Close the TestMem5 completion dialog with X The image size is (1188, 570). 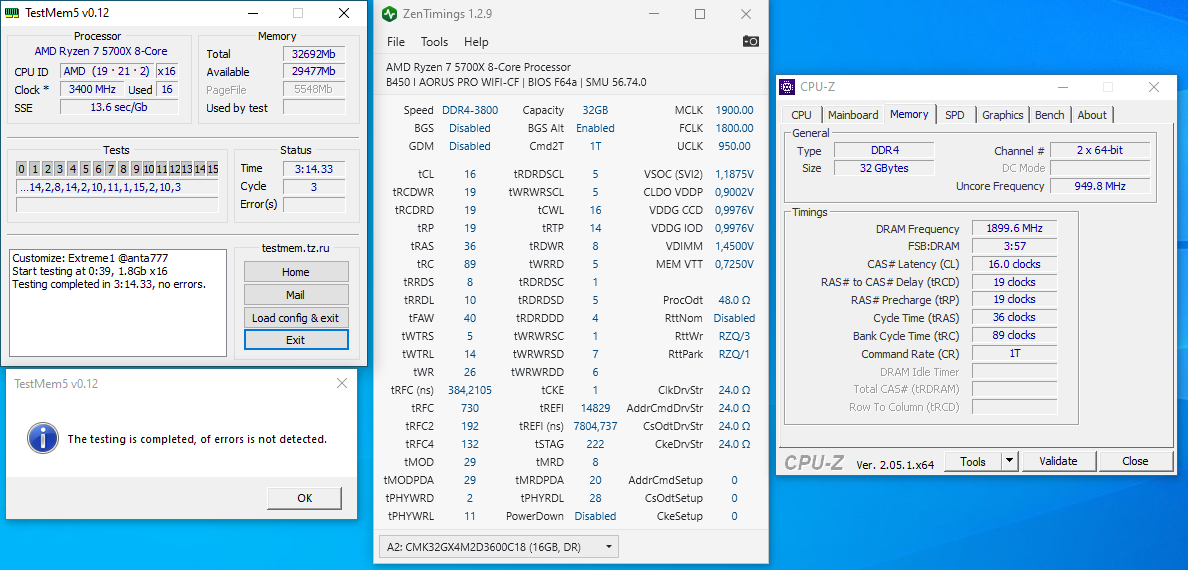(342, 384)
